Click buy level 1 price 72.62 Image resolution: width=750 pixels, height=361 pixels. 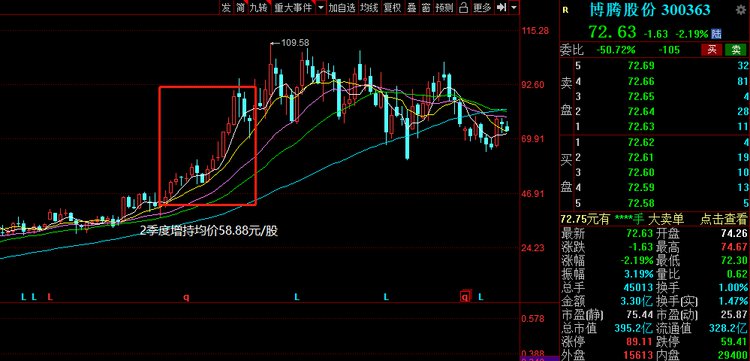(641, 142)
